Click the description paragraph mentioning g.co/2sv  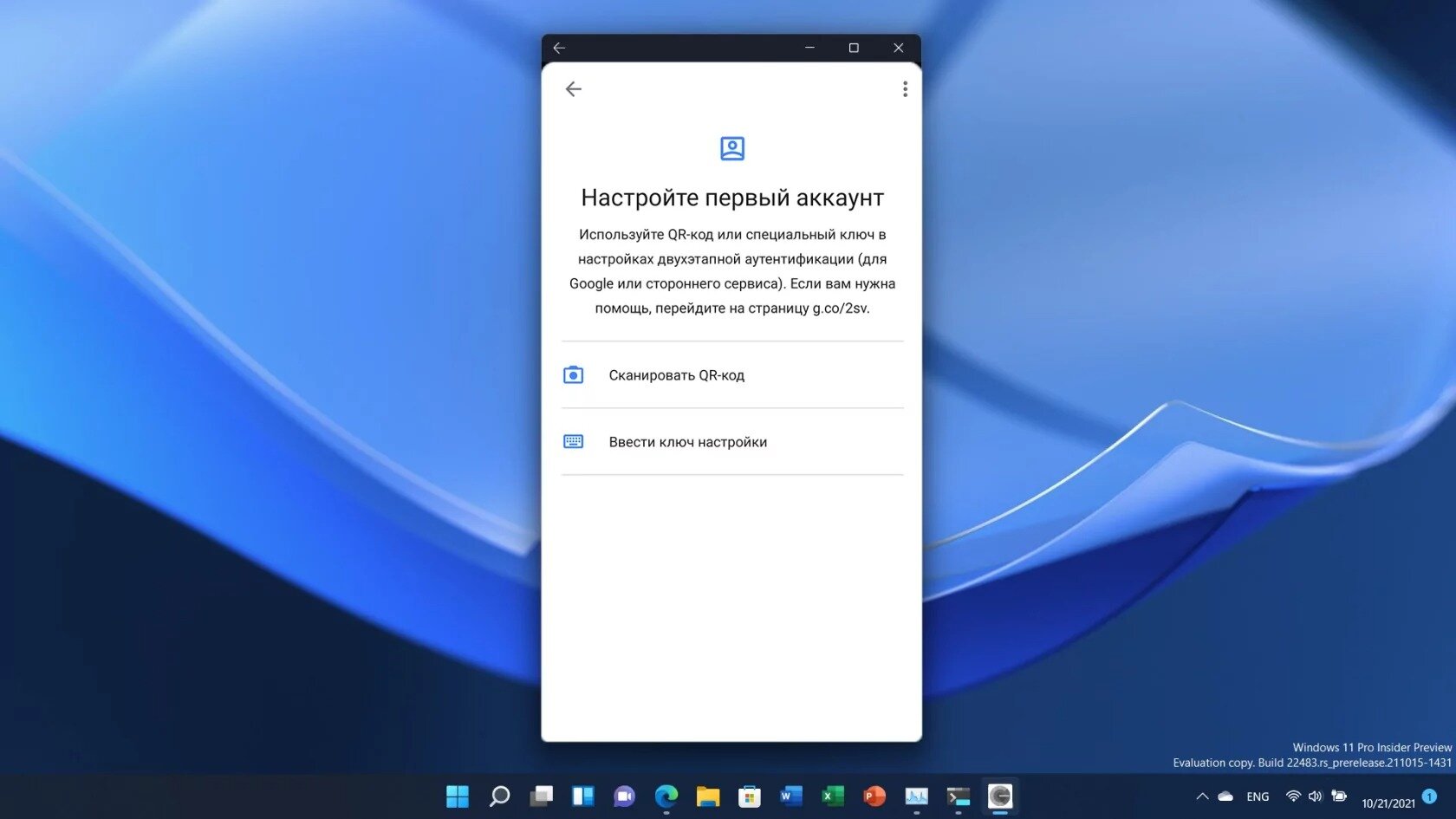point(732,271)
